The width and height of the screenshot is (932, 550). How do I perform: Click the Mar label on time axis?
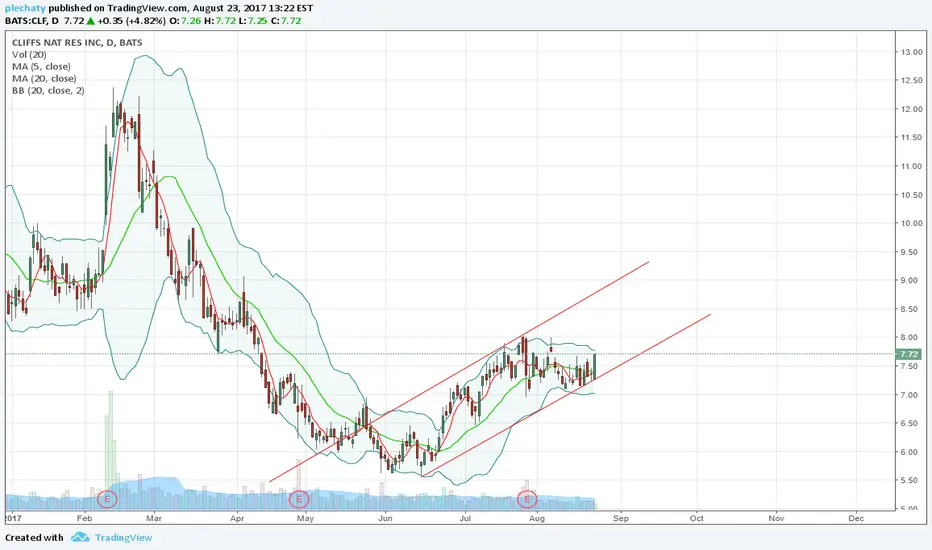[x=154, y=518]
